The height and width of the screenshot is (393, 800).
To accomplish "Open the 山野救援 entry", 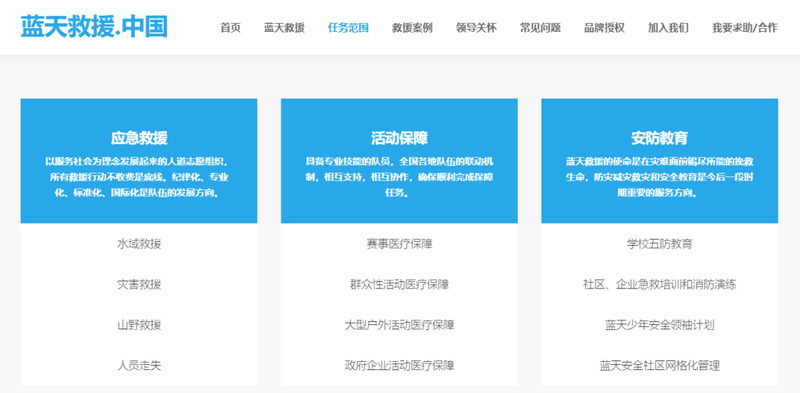I will click(139, 325).
